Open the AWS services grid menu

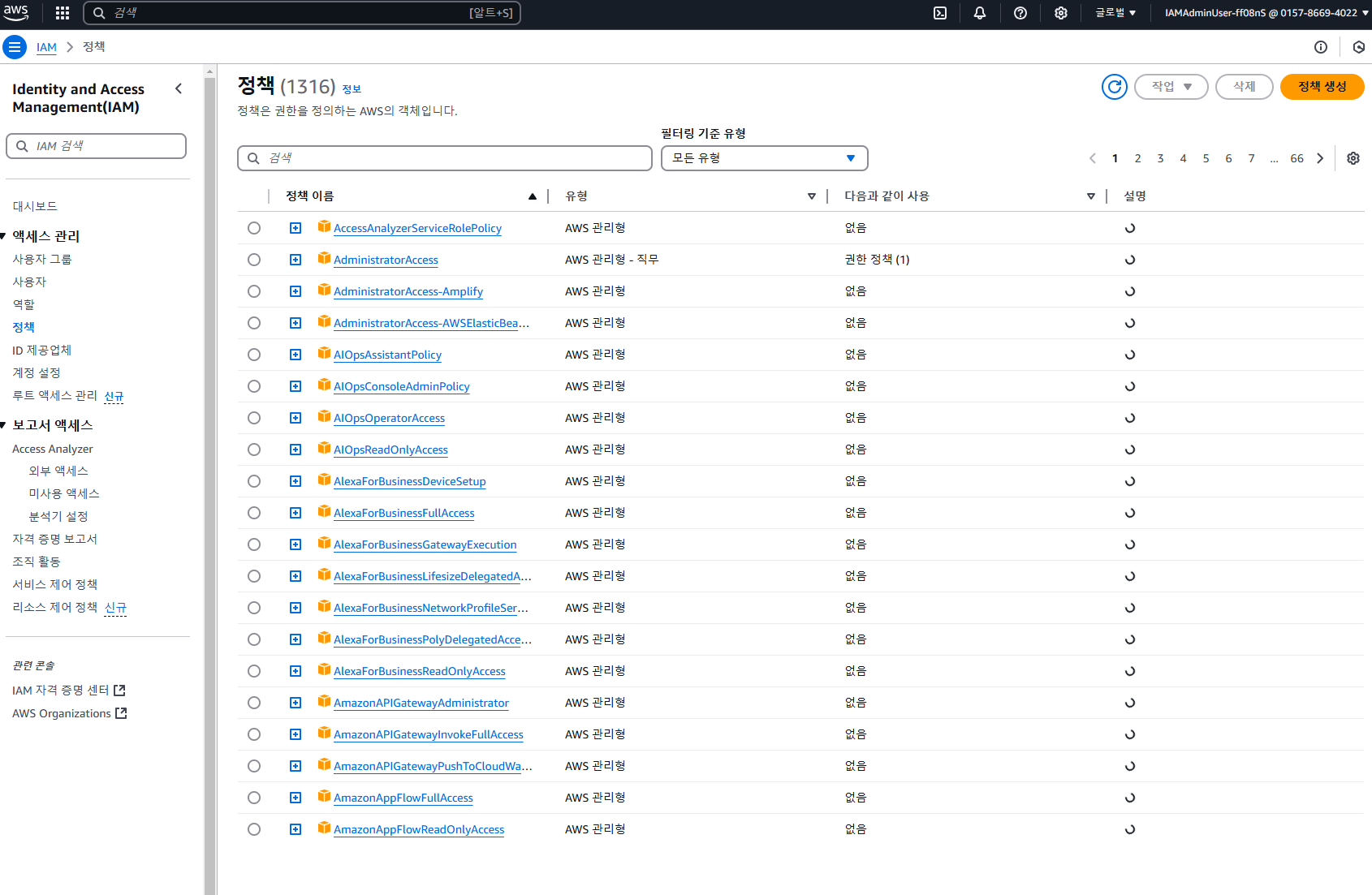pos(63,13)
